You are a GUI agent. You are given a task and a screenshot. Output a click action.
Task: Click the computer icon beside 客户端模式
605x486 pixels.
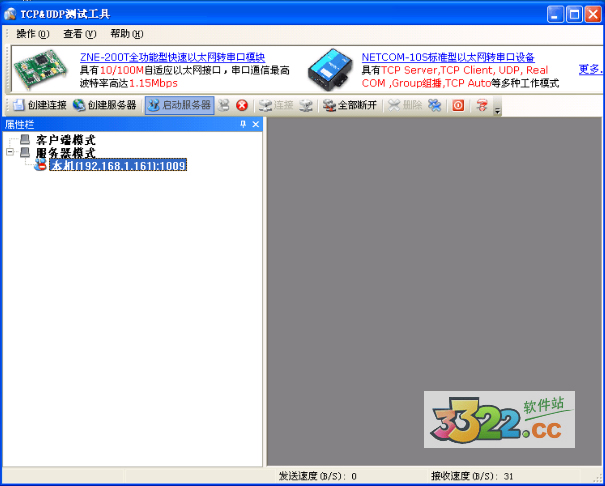pos(25,139)
